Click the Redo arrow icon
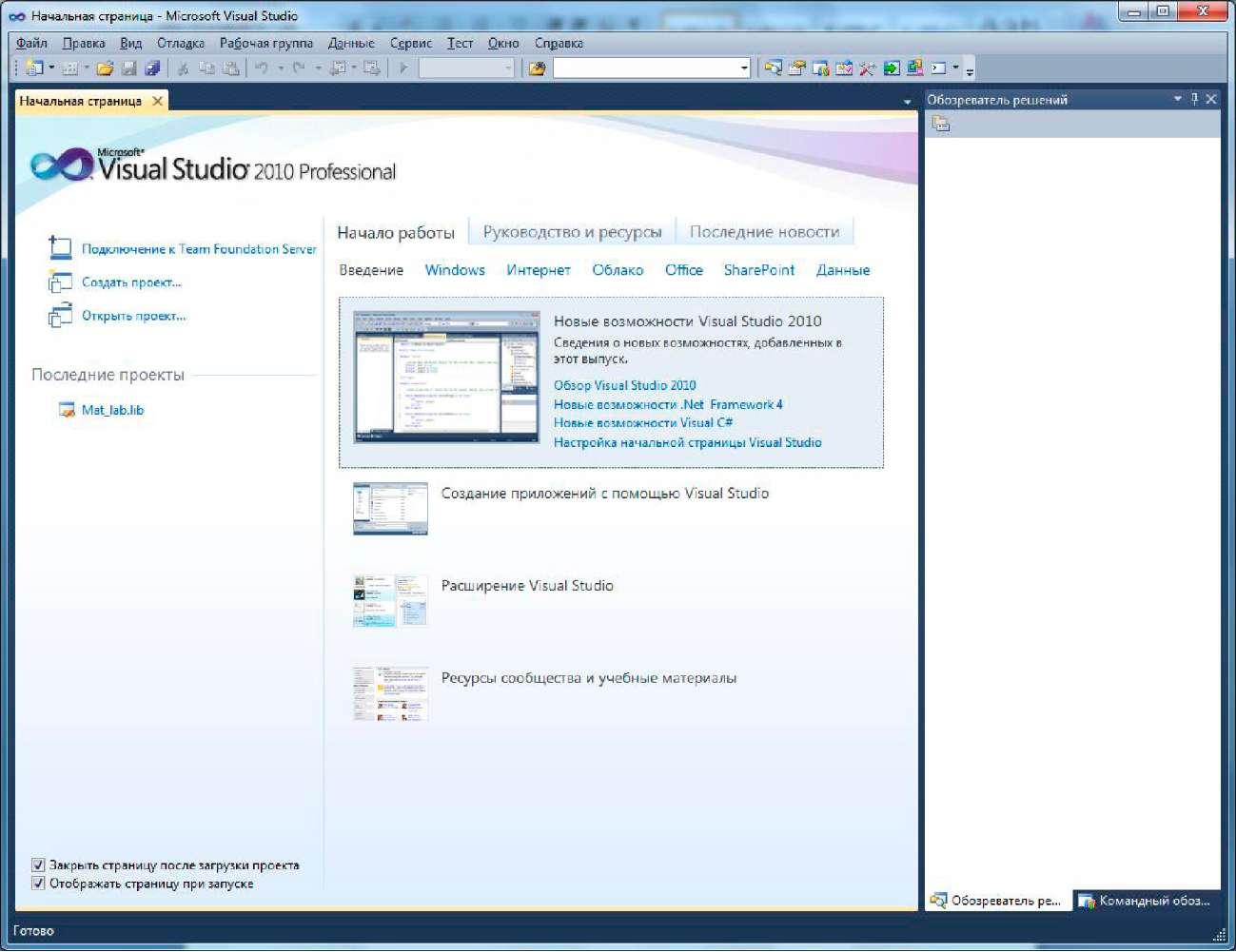1236x952 pixels. click(299, 68)
